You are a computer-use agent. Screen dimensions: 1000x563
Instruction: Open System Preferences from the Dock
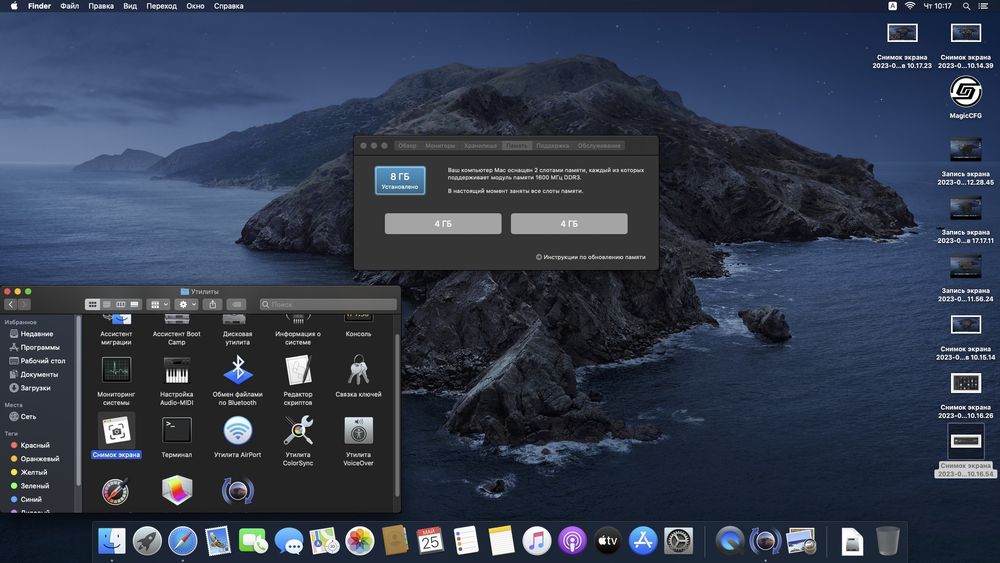click(679, 541)
